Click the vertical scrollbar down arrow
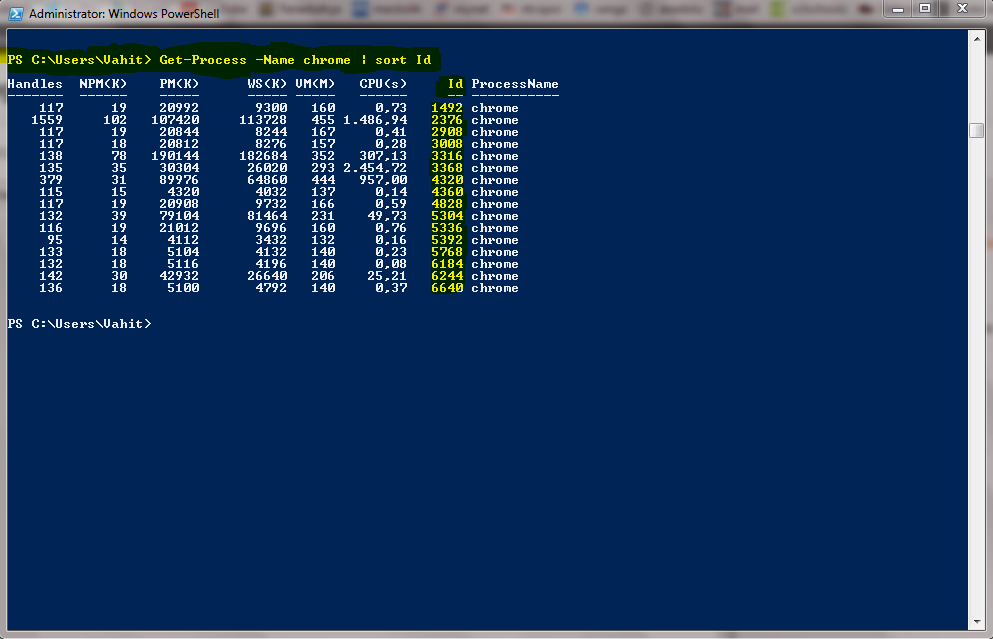This screenshot has height=639, width=993. [977, 623]
